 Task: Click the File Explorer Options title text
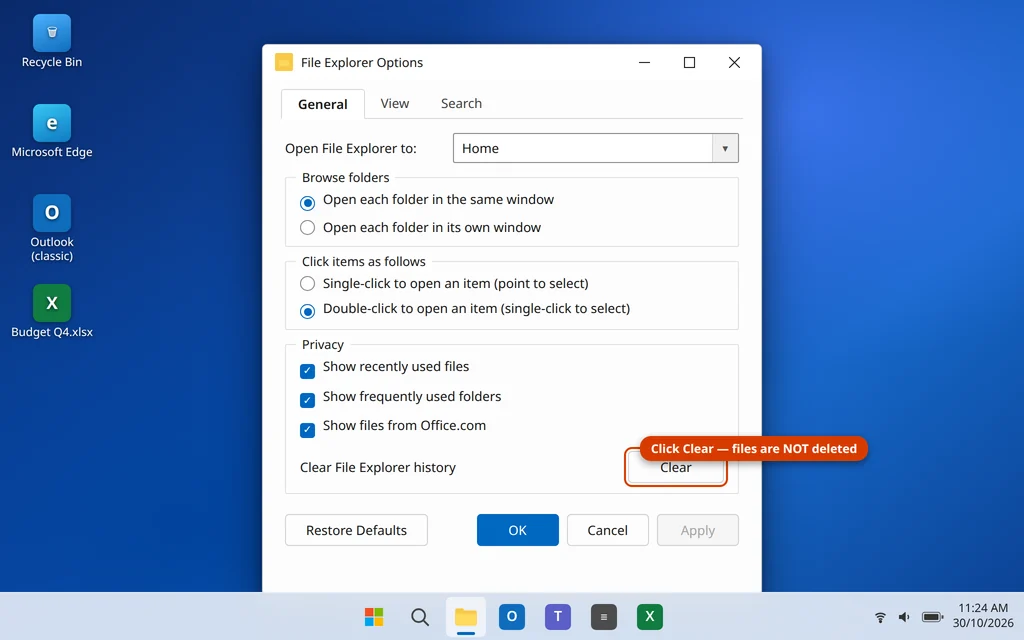click(x=362, y=63)
